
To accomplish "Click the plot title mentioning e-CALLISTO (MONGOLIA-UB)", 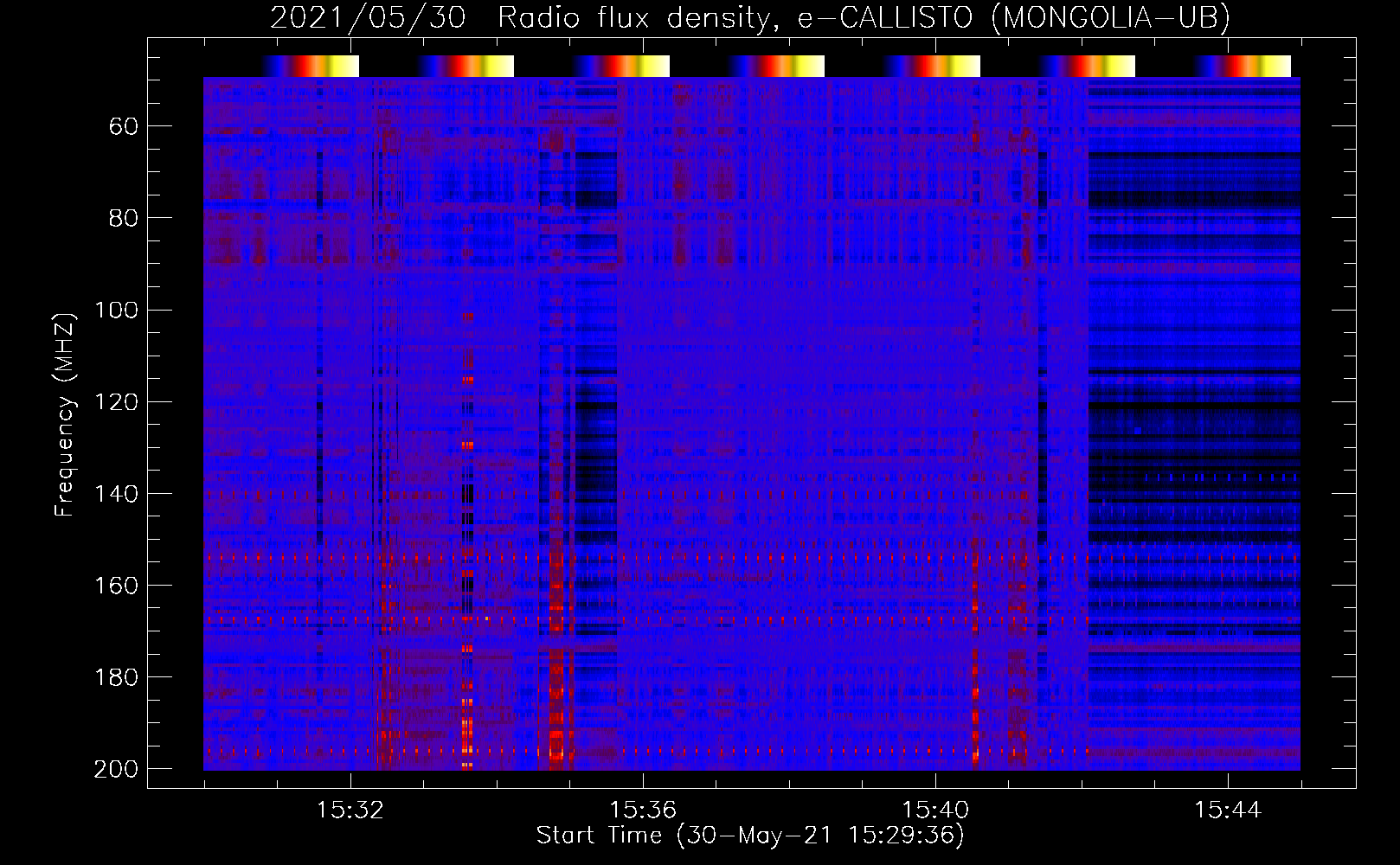I will [750, 17].
